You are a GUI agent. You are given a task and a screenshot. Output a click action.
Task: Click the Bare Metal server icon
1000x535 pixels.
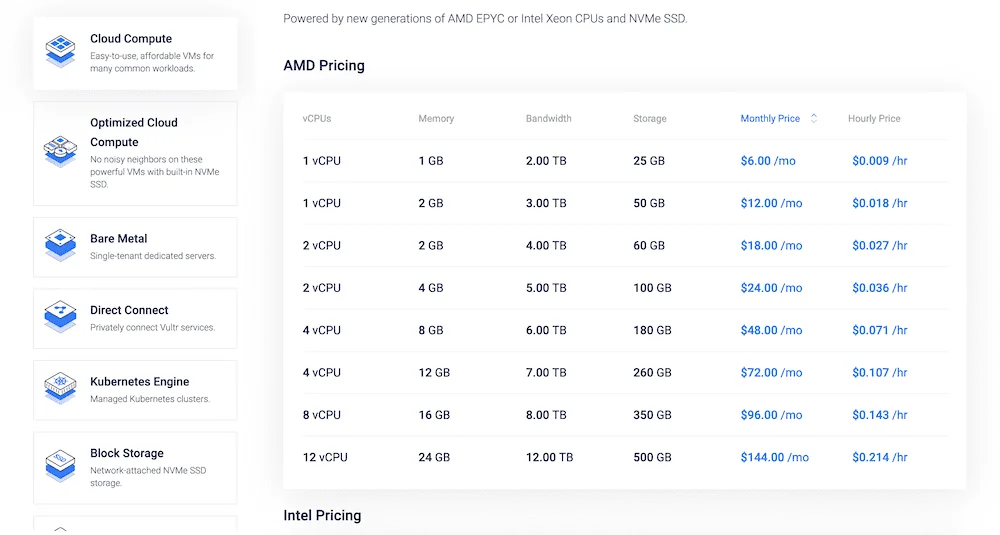61,246
